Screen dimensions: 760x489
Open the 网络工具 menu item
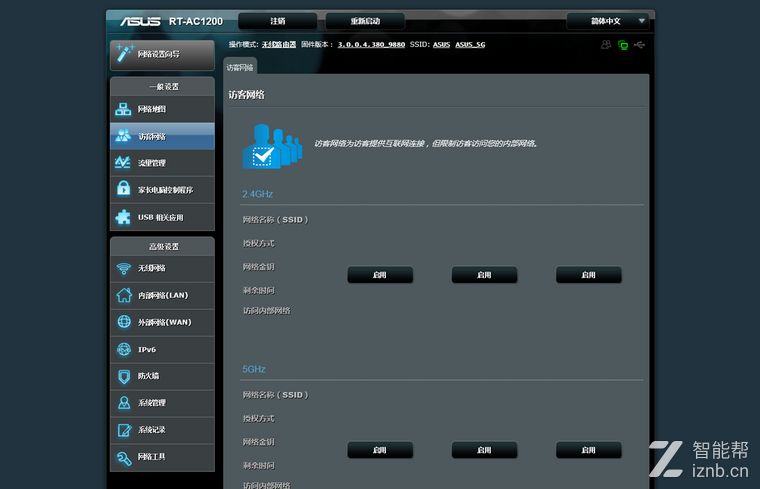coord(162,457)
